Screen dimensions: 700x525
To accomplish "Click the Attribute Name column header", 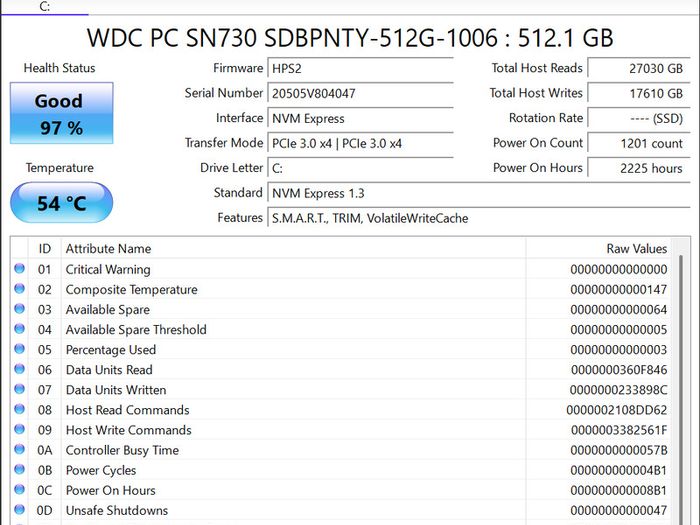I will coord(293,248).
